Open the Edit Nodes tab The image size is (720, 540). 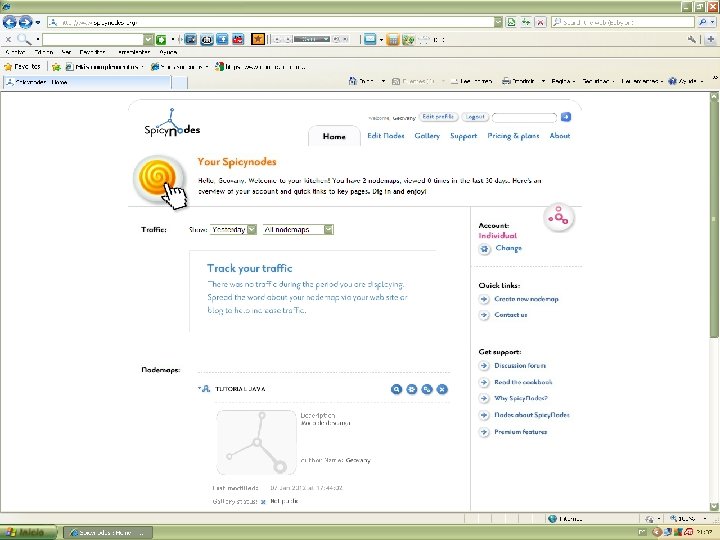pos(386,136)
